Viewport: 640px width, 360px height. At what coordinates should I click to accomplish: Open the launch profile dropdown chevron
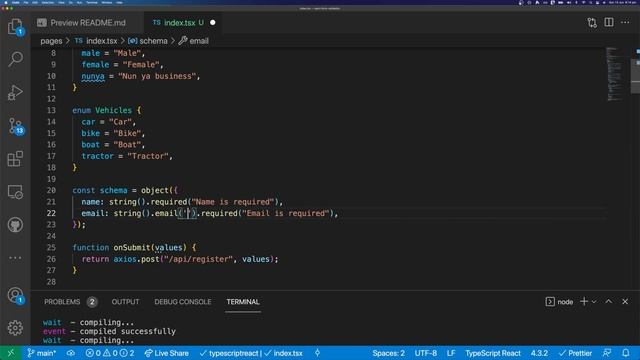click(594, 302)
